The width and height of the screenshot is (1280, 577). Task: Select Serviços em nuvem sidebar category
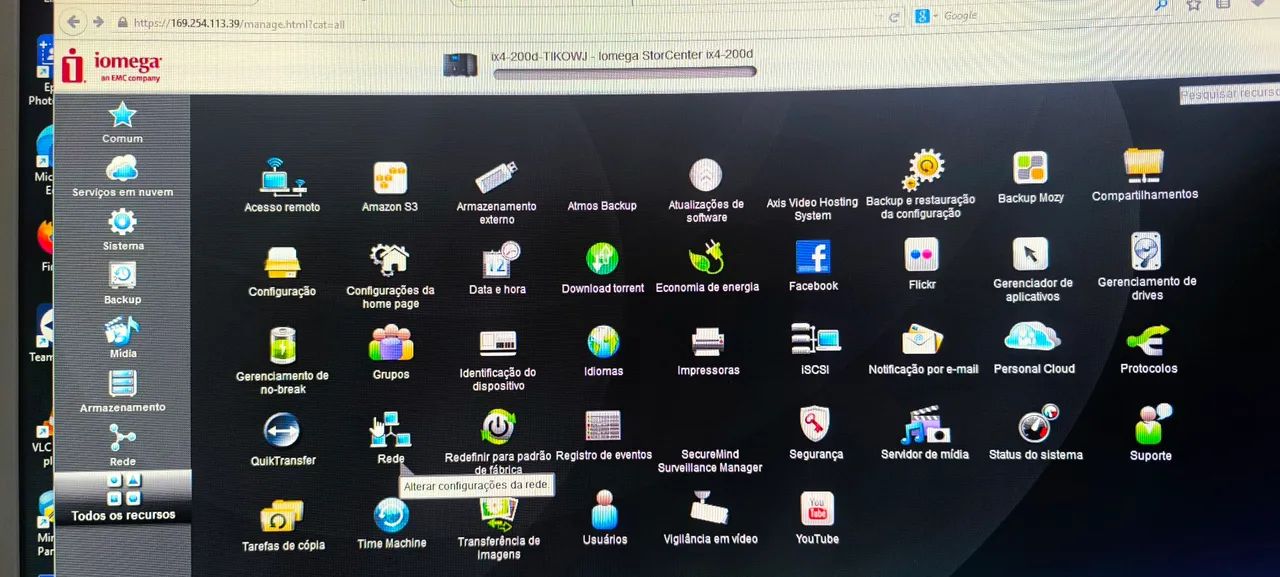coord(122,174)
